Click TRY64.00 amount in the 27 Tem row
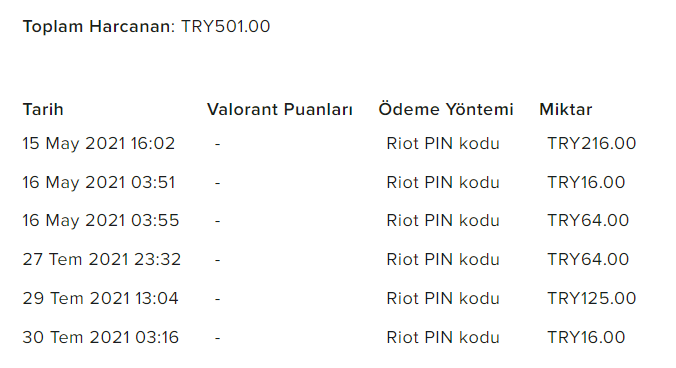The image size is (676, 368). tap(588, 259)
